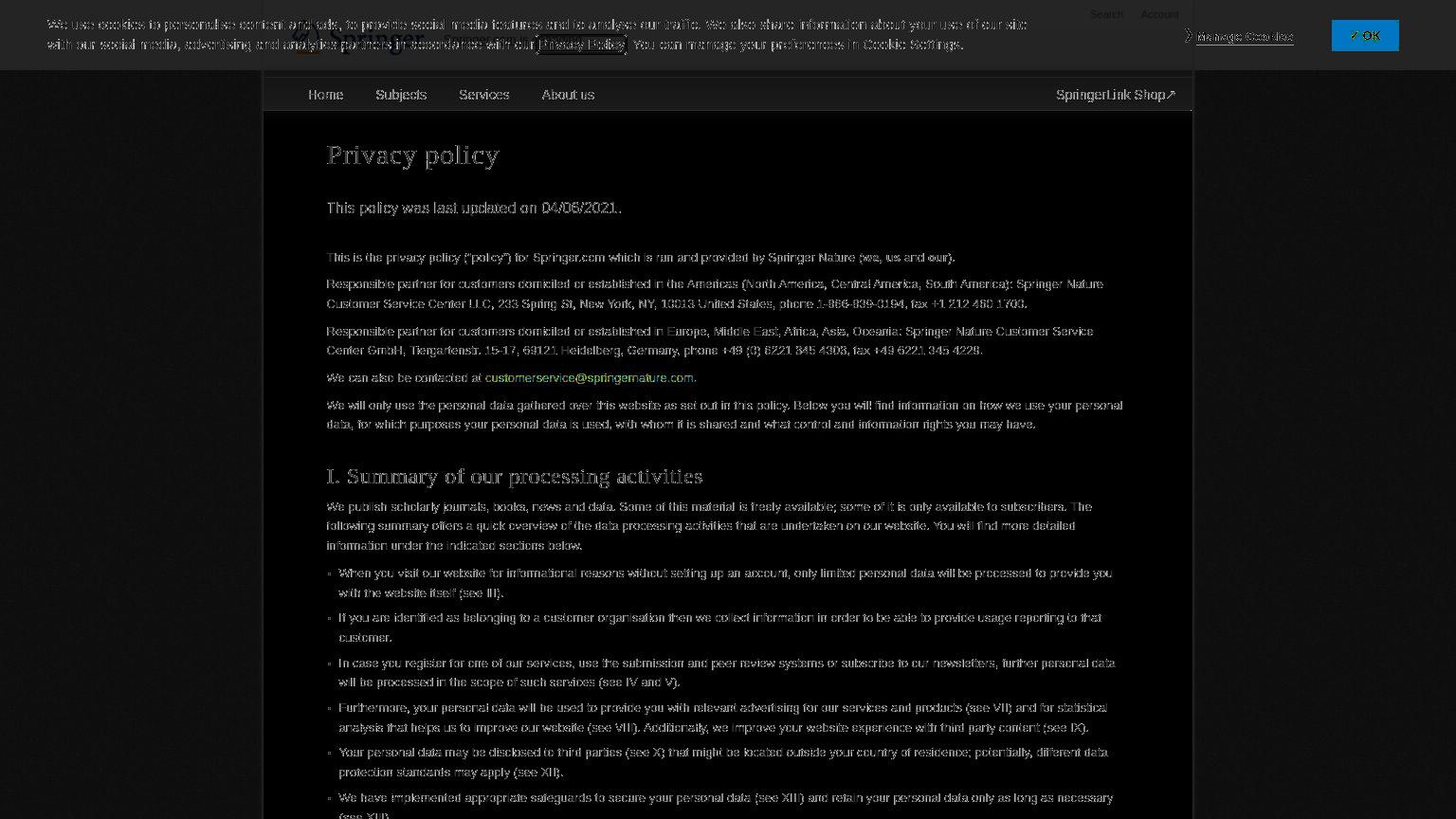Open the Services menu
The width and height of the screenshot is (1456, 819).
point(484,95)
